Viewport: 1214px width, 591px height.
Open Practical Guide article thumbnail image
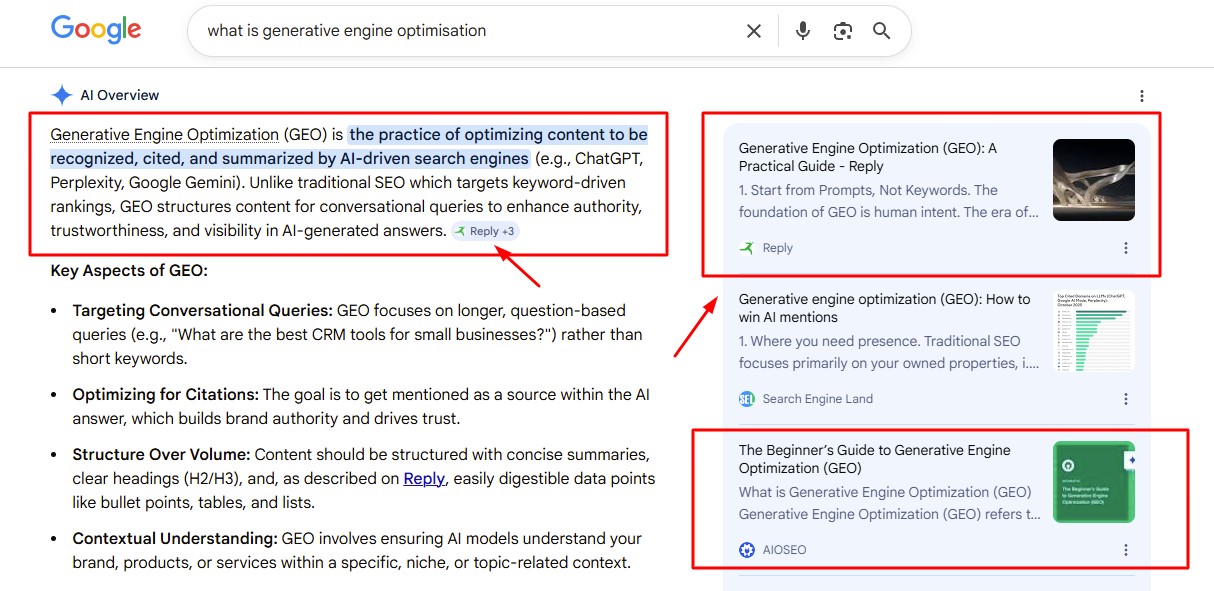pyautogui.click(x=1093, y=180)
